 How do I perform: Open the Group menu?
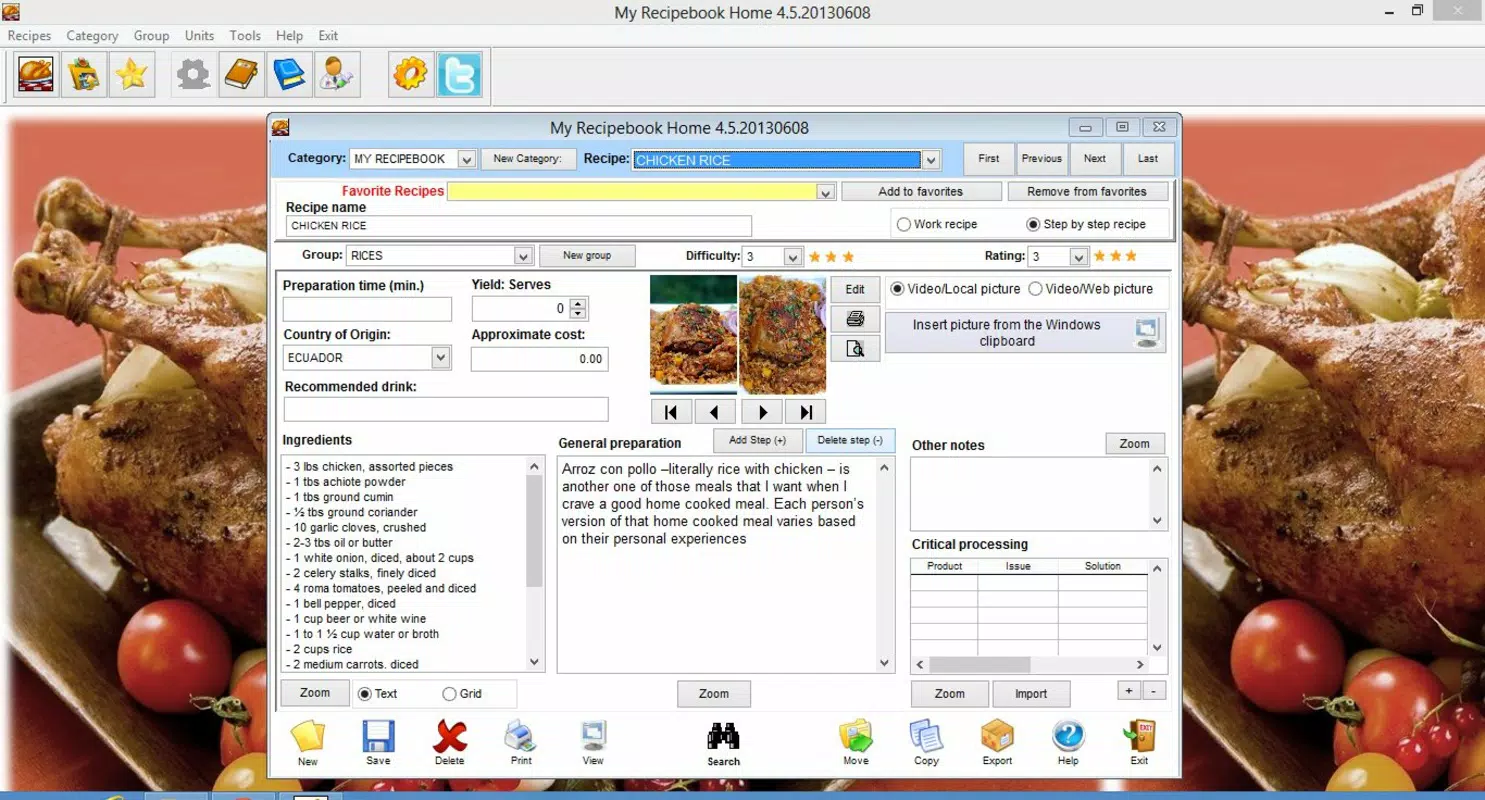tap(151, 35)
